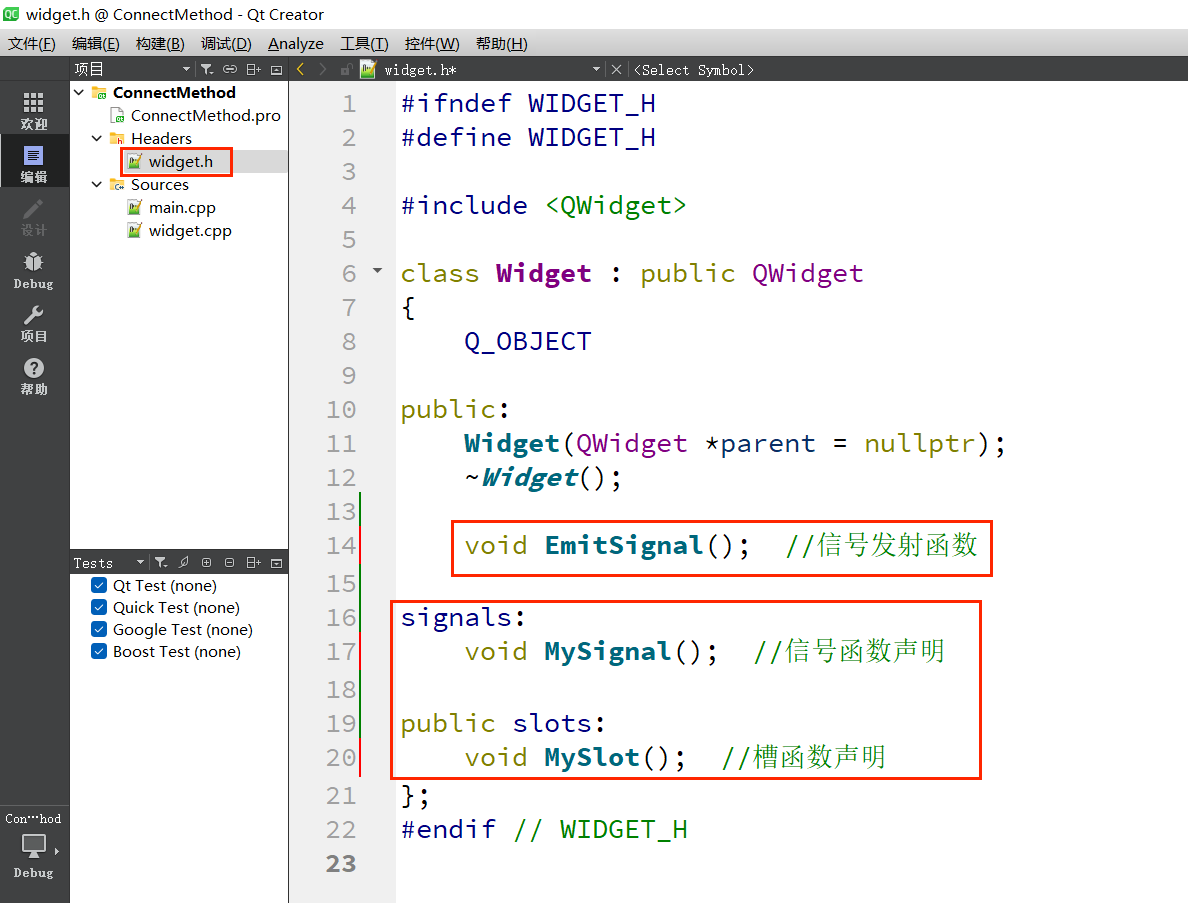Uncheck Qt Test (none) checkbox
This screenshot has height=903, width=1188.
[99, 585]
